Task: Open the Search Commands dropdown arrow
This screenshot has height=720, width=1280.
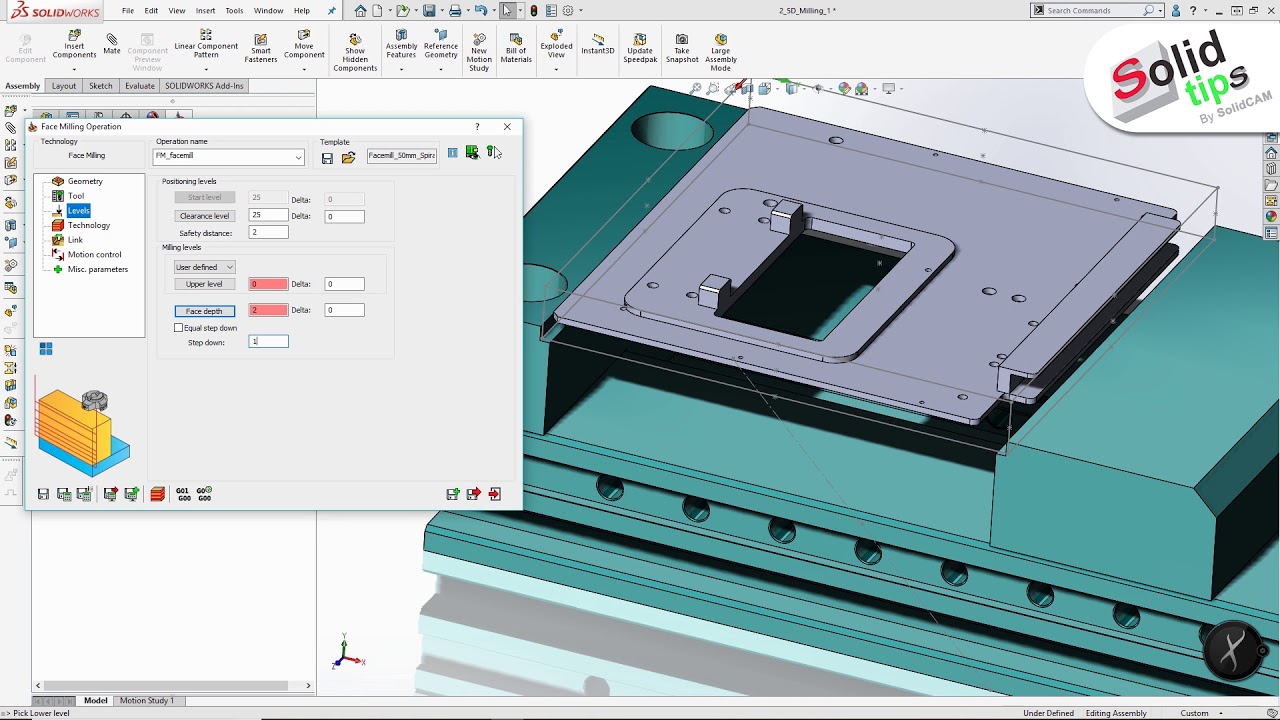Action: [1161, 10]
